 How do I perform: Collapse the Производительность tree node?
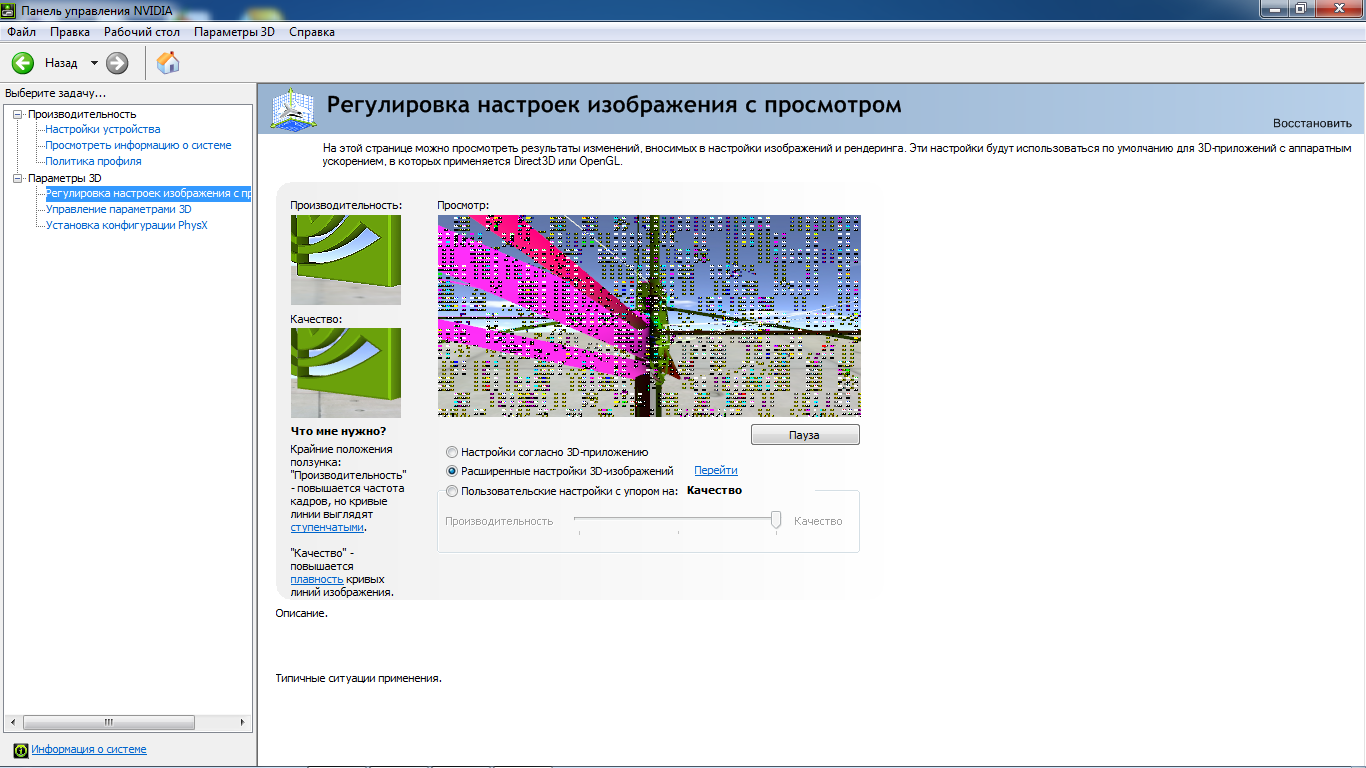click(17, 114)
